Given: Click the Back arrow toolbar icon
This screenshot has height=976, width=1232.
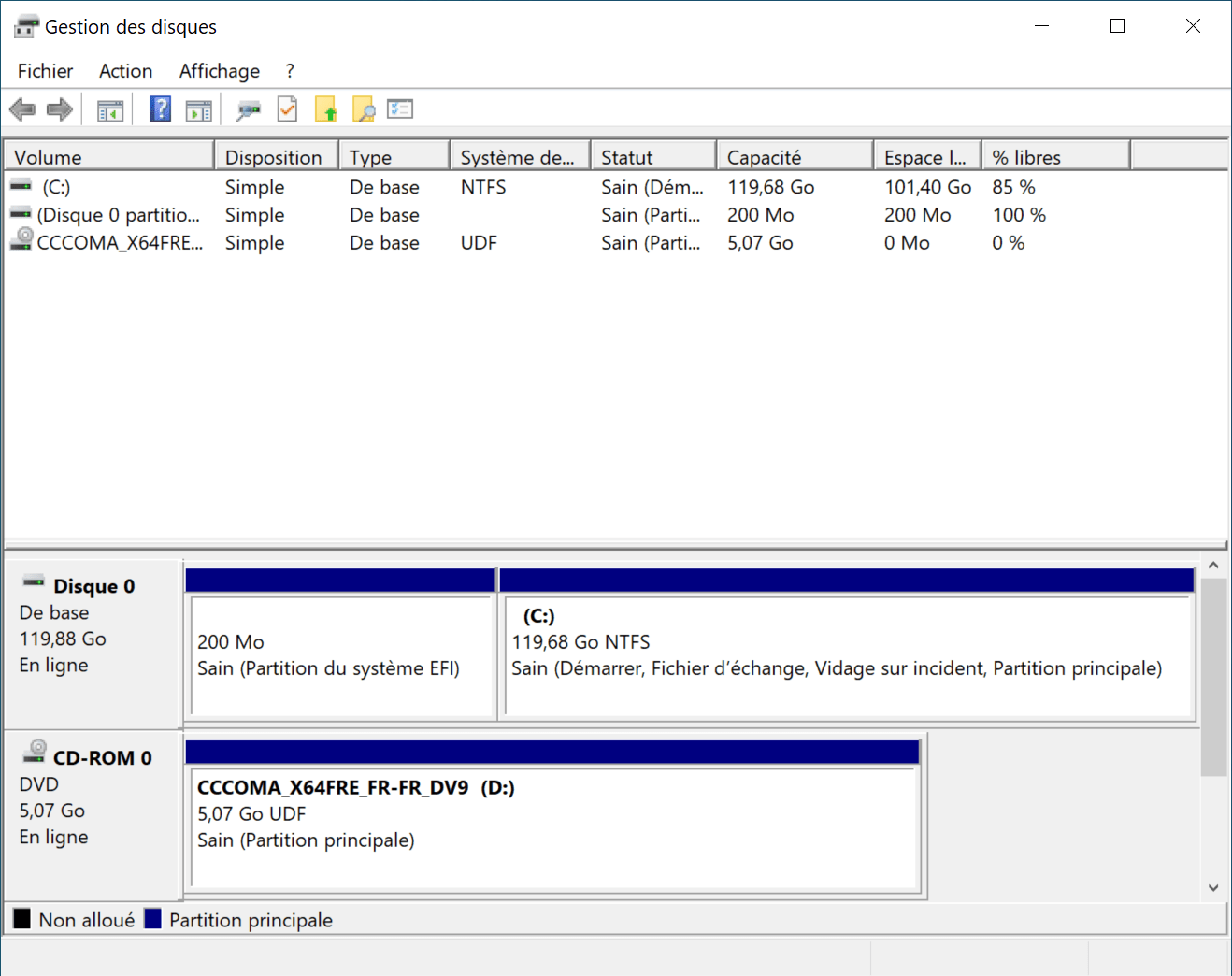Looking at the screenshot, I should 22,109.
